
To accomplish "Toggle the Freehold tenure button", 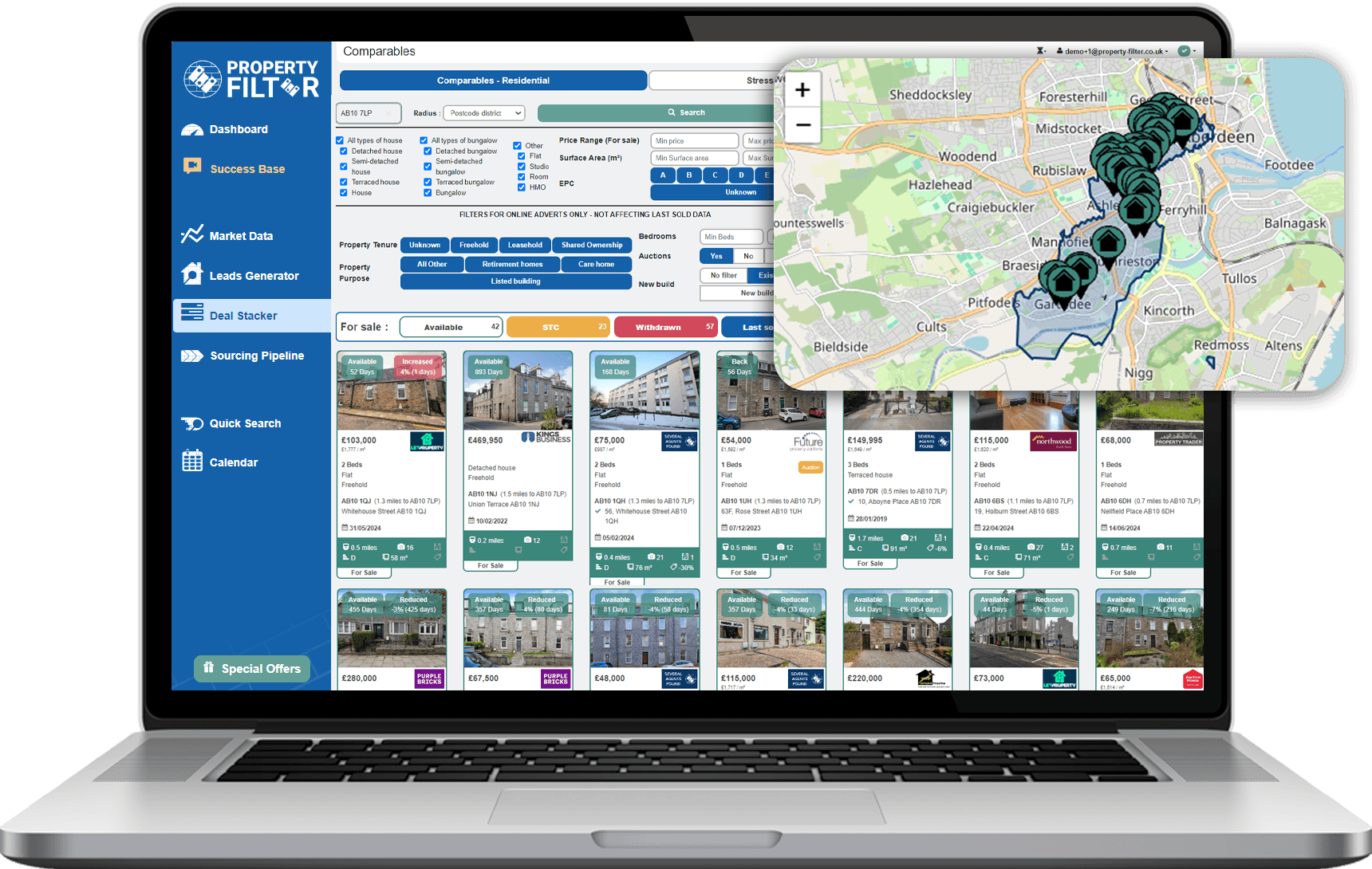I will tap(474, 245).
